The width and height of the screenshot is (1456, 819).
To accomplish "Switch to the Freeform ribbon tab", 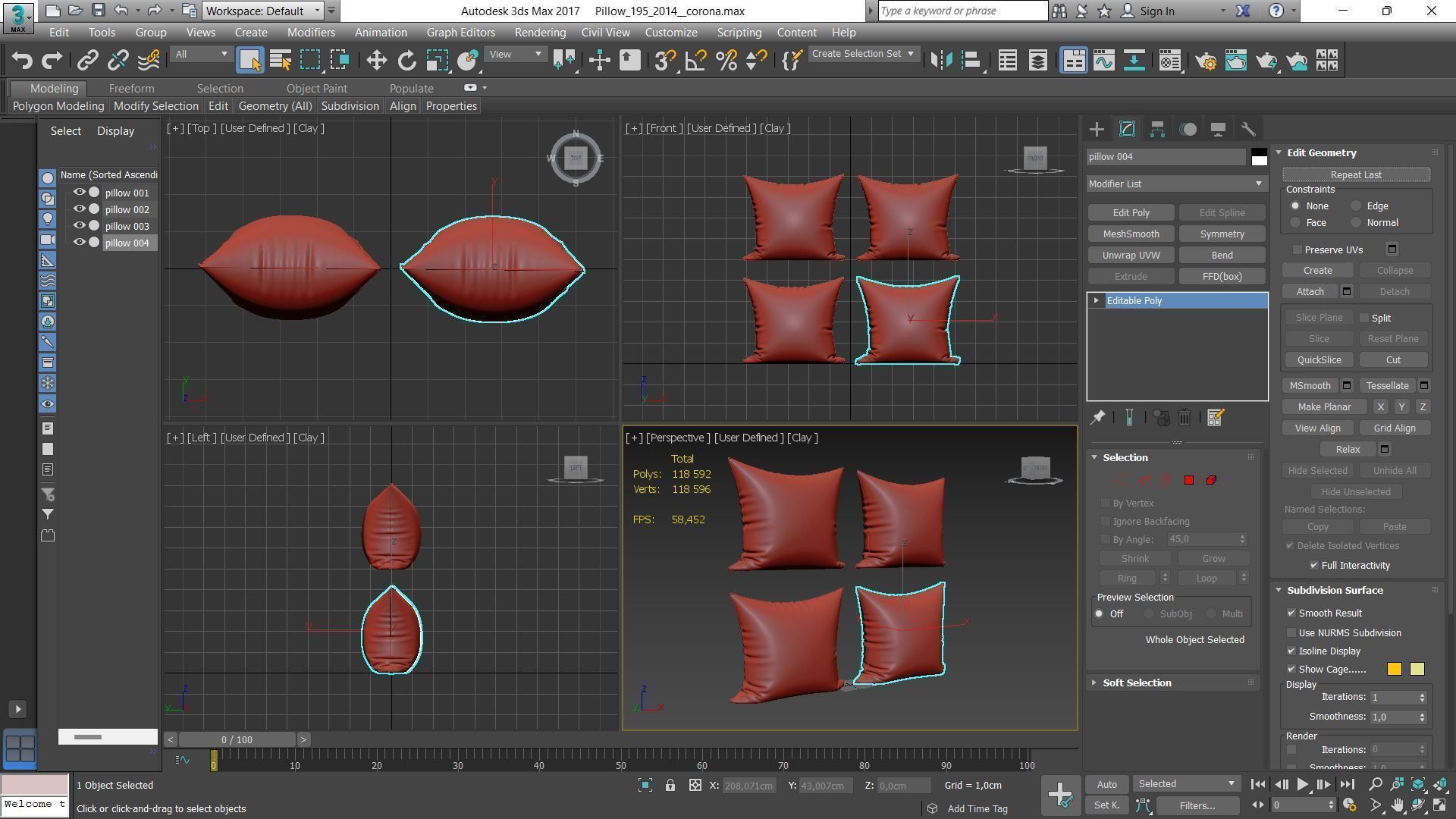I will click(131, 89).
